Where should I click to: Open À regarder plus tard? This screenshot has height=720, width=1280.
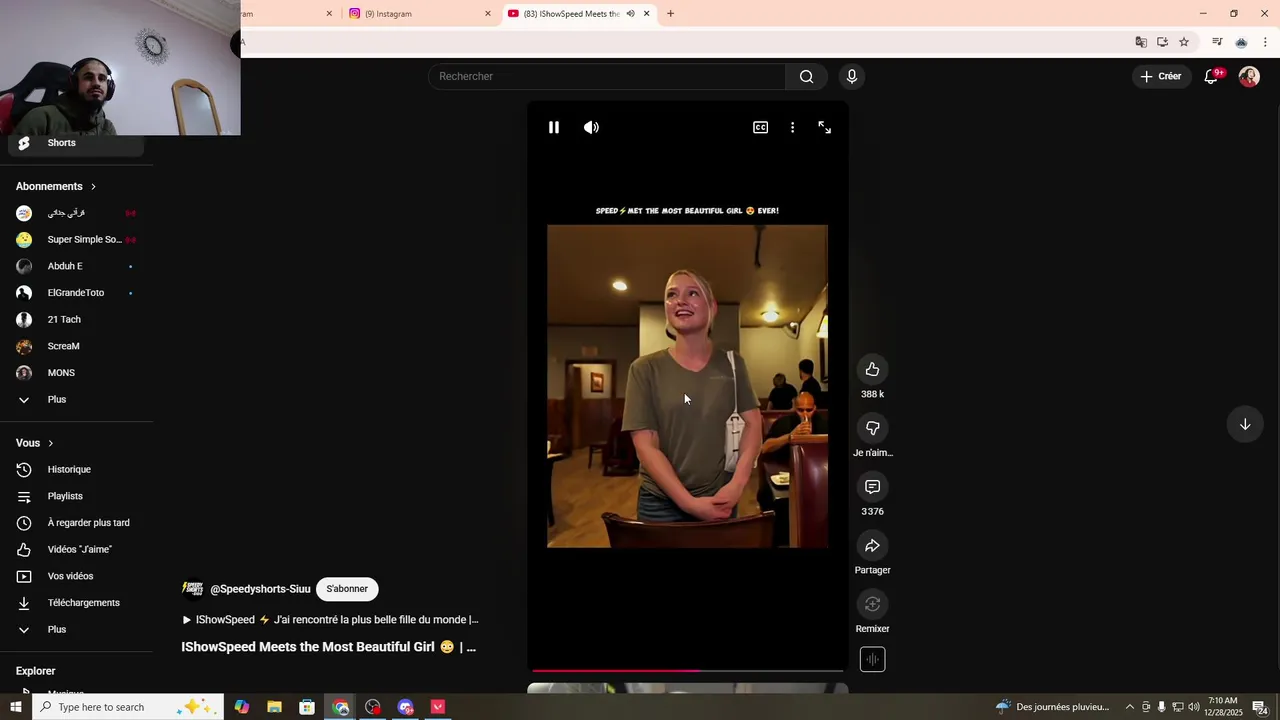point(76,523)
